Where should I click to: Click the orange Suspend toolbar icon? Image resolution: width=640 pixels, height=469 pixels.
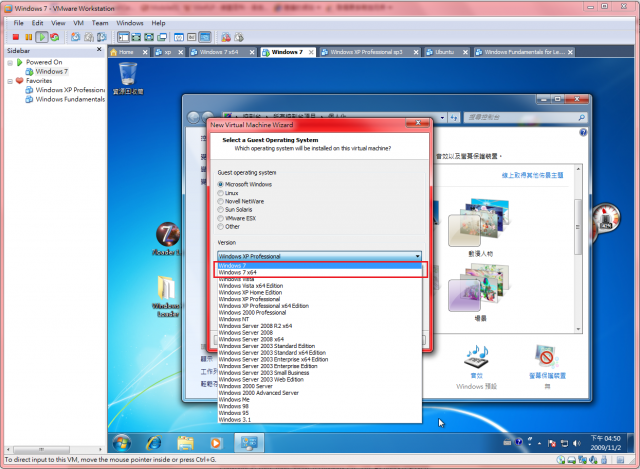[x=29, y=37]
